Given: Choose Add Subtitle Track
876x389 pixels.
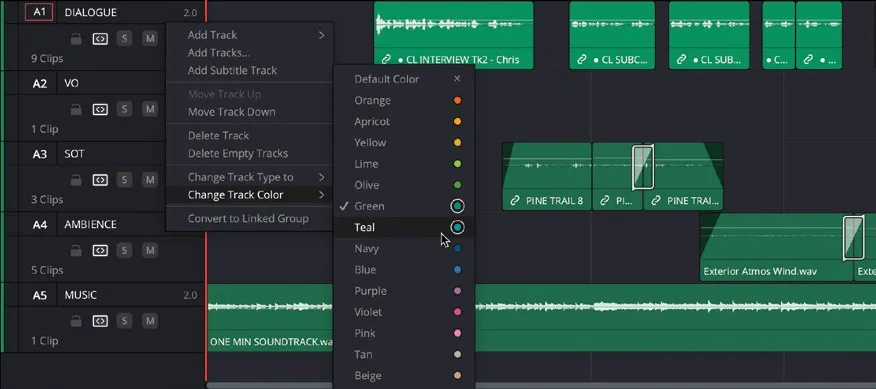Looking at the screenshot, I should click(250, 70).
